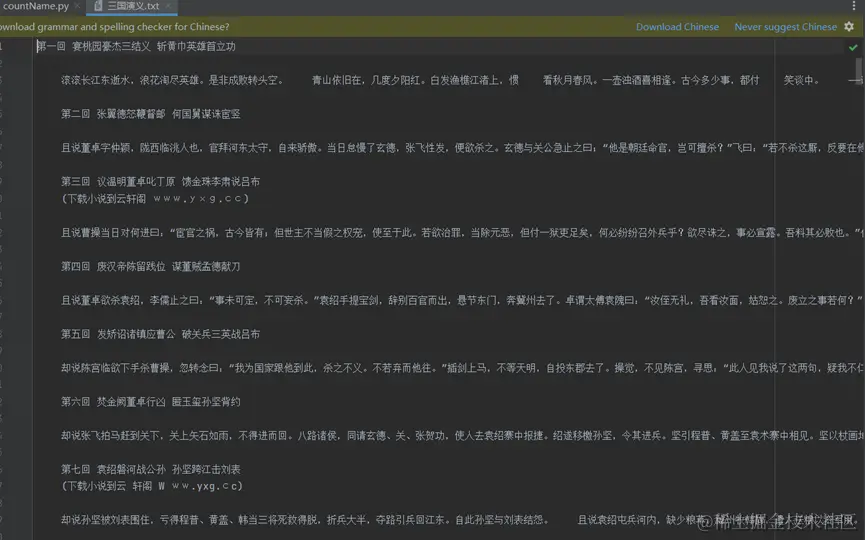The image size is (865, 540).
Task: Click the 第四回 废汉帝陈留践位 heading
Action: [151, 266]
